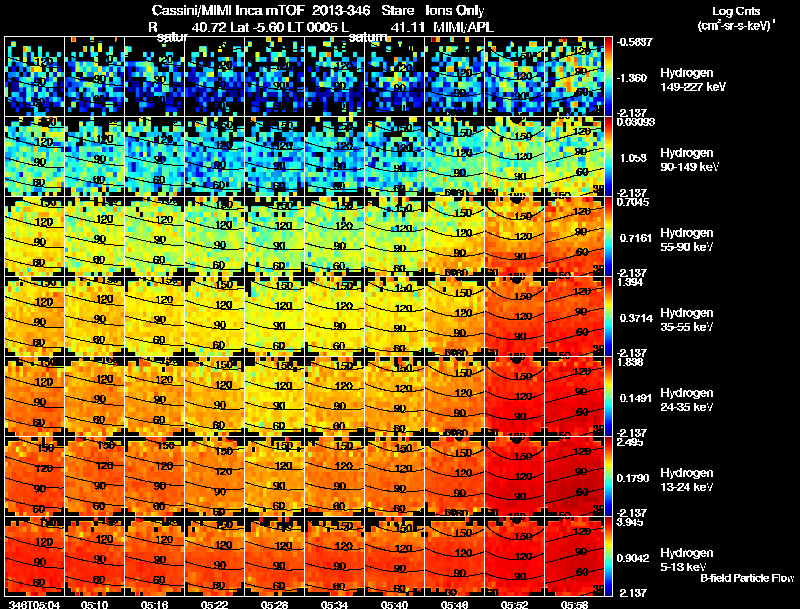Click the '0.03093' colorbar value
The height and width of the screenshot is (609, 800).
coord(636,122)
